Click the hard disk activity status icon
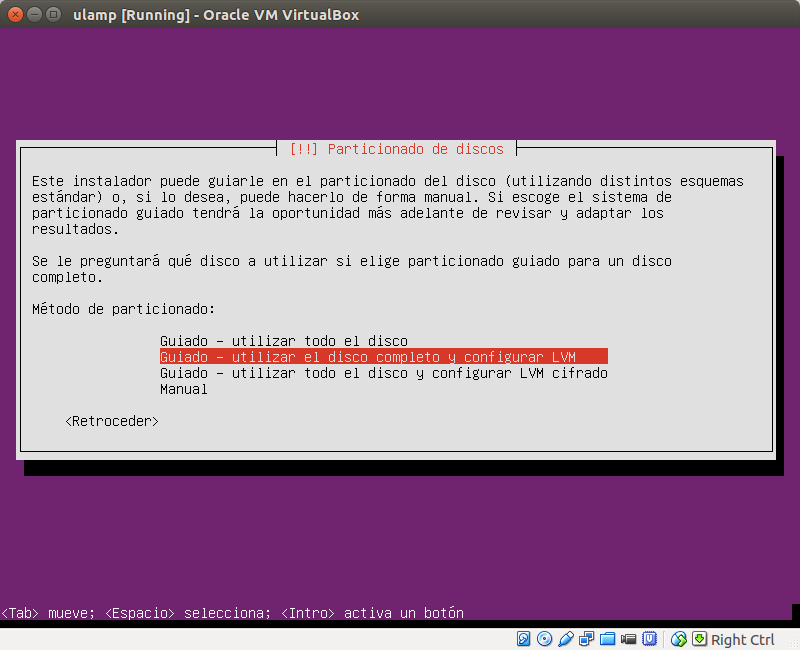Viewport: 800px width, 650px height. (523, 638)
